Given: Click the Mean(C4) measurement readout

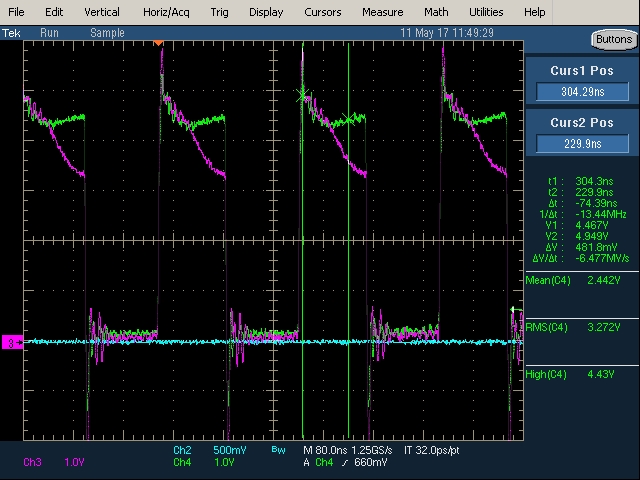Looking at the screenshot, I should click(572, 280).
